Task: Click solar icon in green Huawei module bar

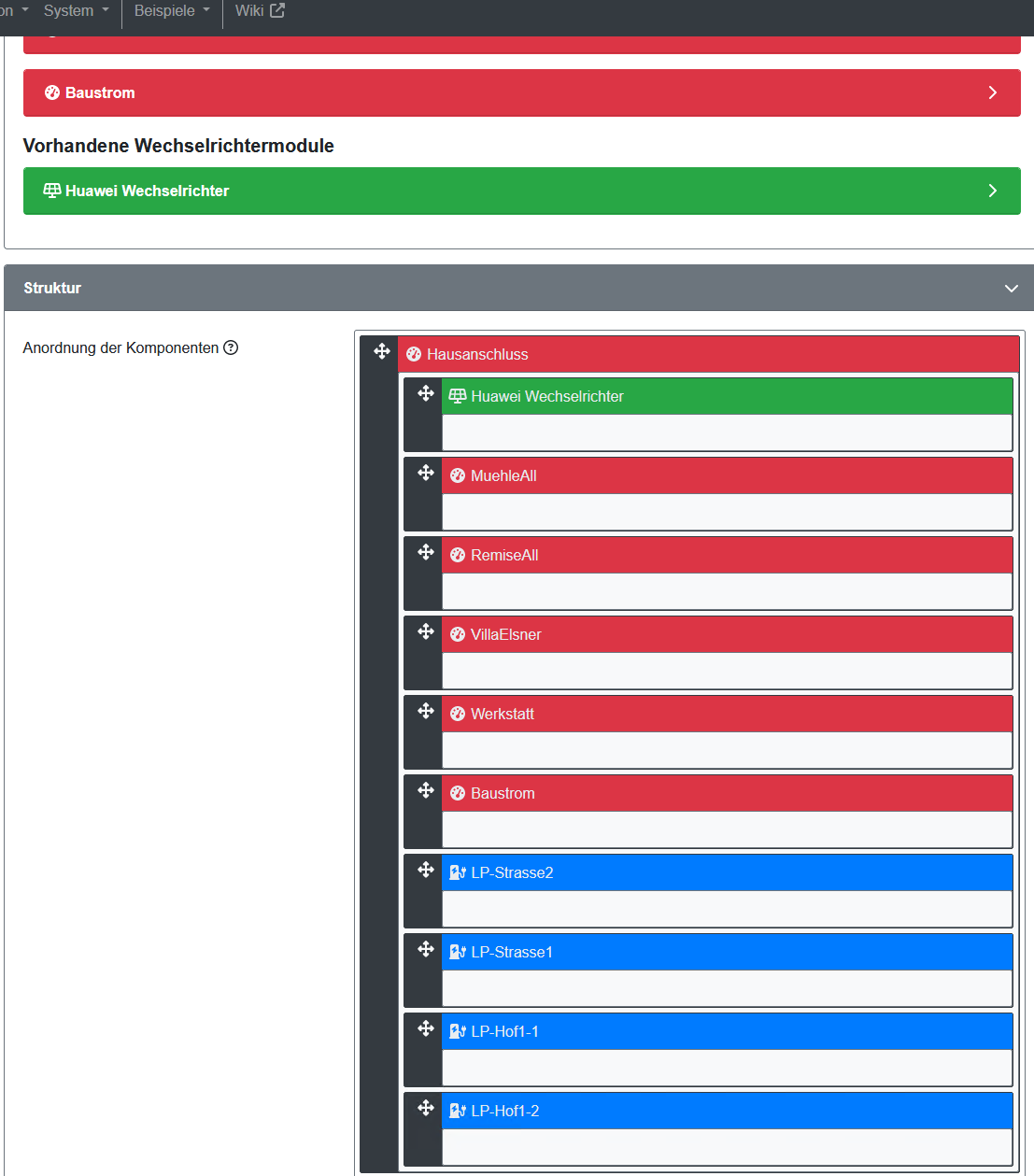Action: pos(52,191)
